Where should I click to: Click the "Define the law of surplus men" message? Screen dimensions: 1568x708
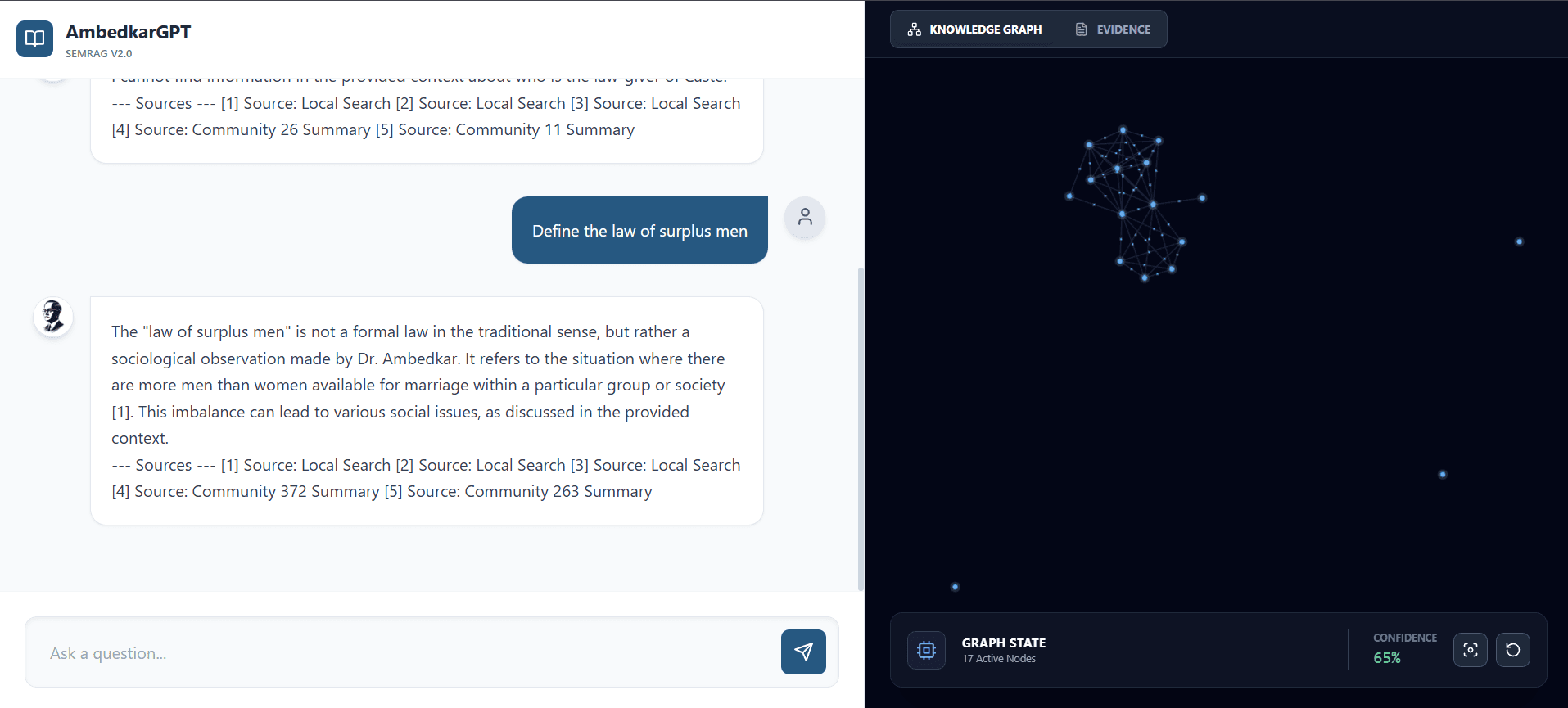coord(639,230)
